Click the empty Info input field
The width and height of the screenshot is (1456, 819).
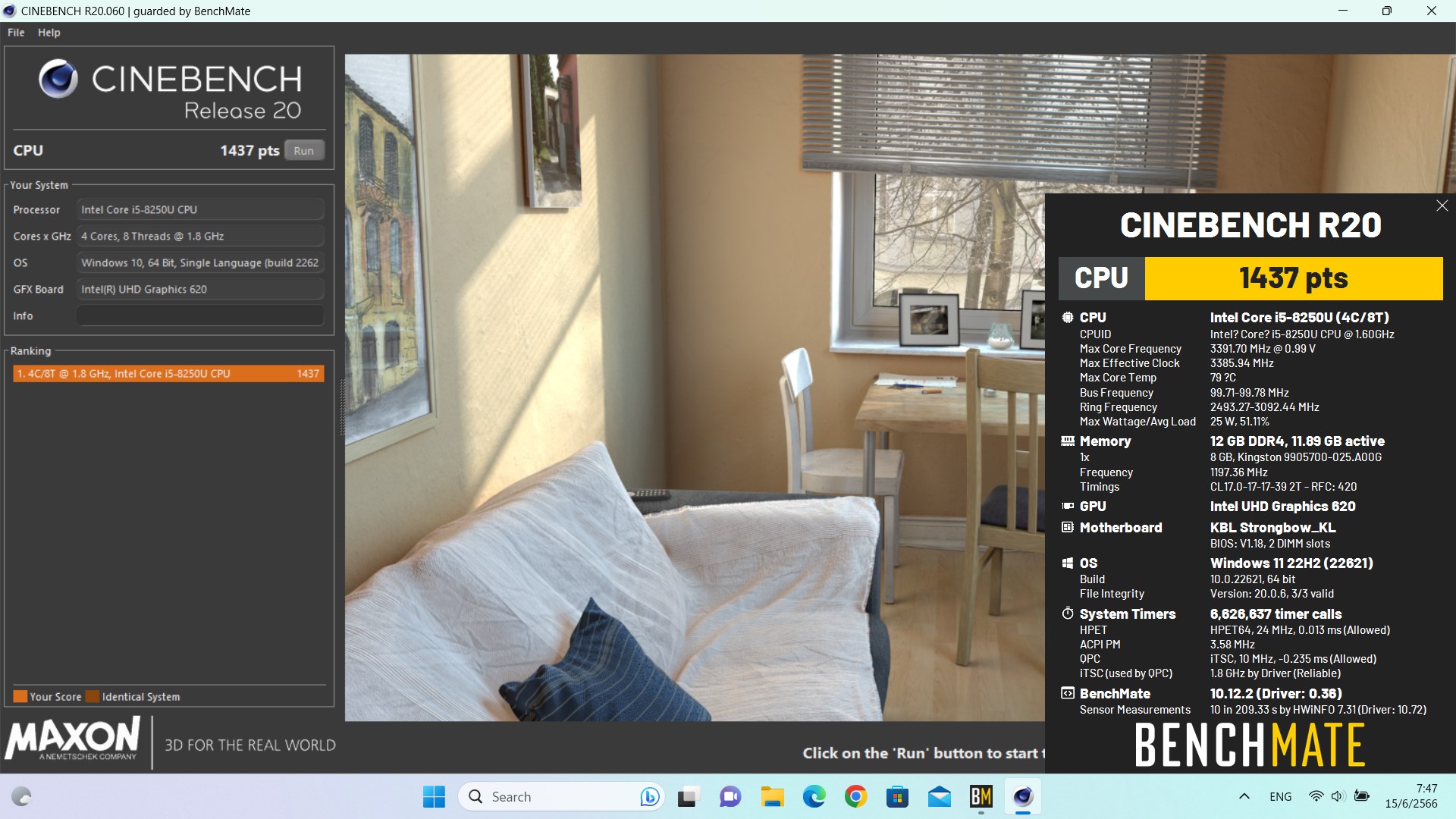point(200,315)
